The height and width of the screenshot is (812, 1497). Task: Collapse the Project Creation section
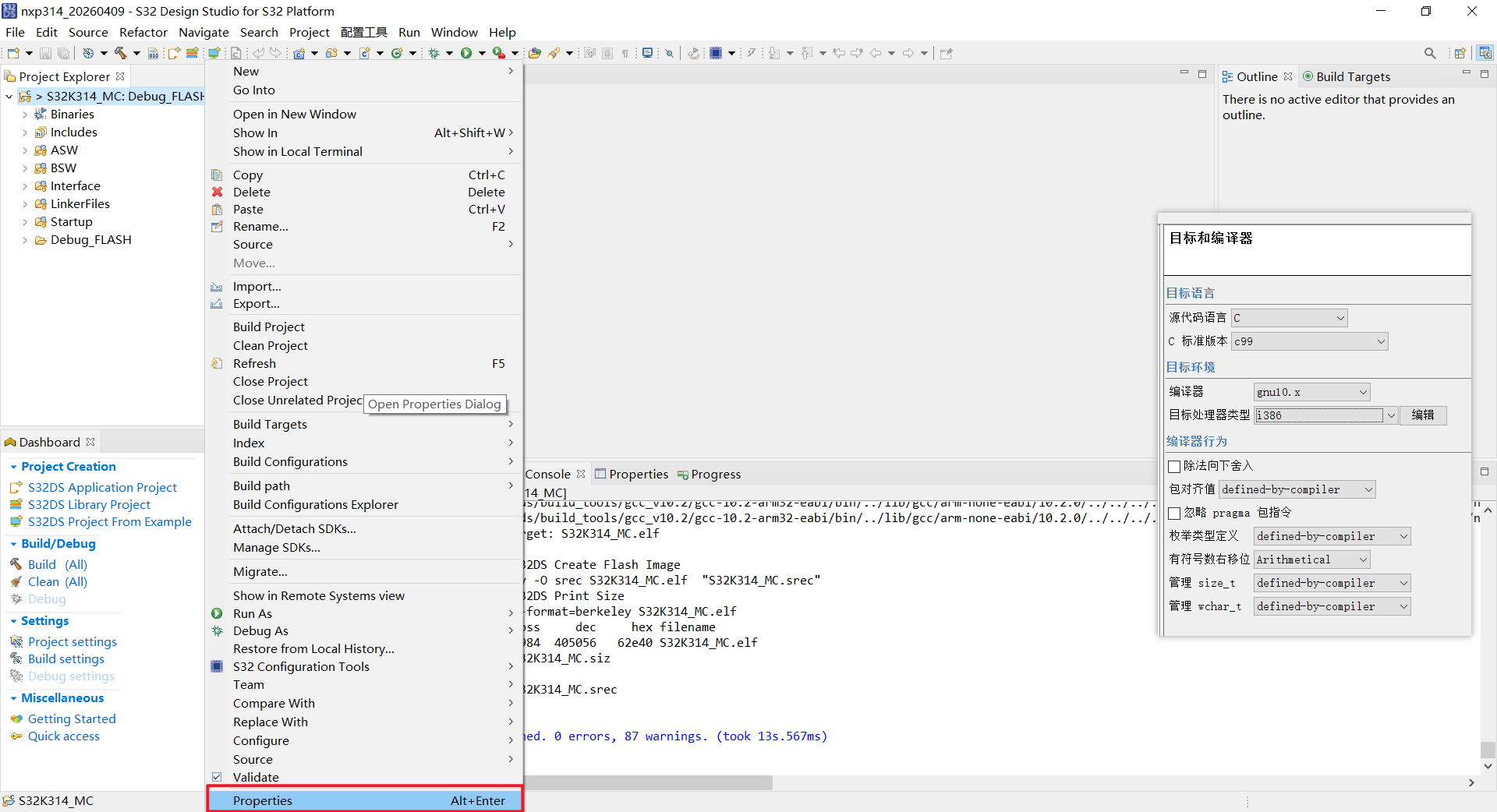tap(13, 467)
